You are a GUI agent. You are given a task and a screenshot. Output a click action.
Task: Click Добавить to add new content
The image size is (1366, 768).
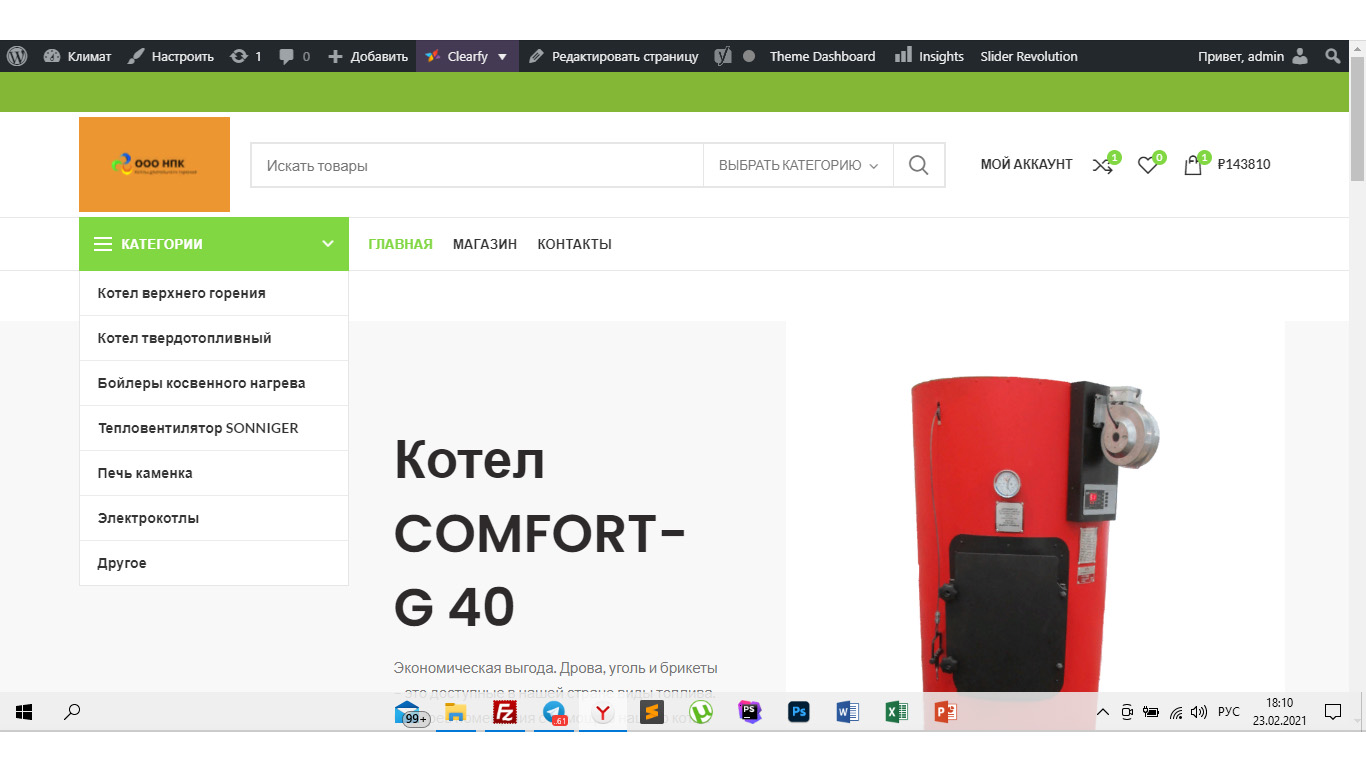coord(368,56)
